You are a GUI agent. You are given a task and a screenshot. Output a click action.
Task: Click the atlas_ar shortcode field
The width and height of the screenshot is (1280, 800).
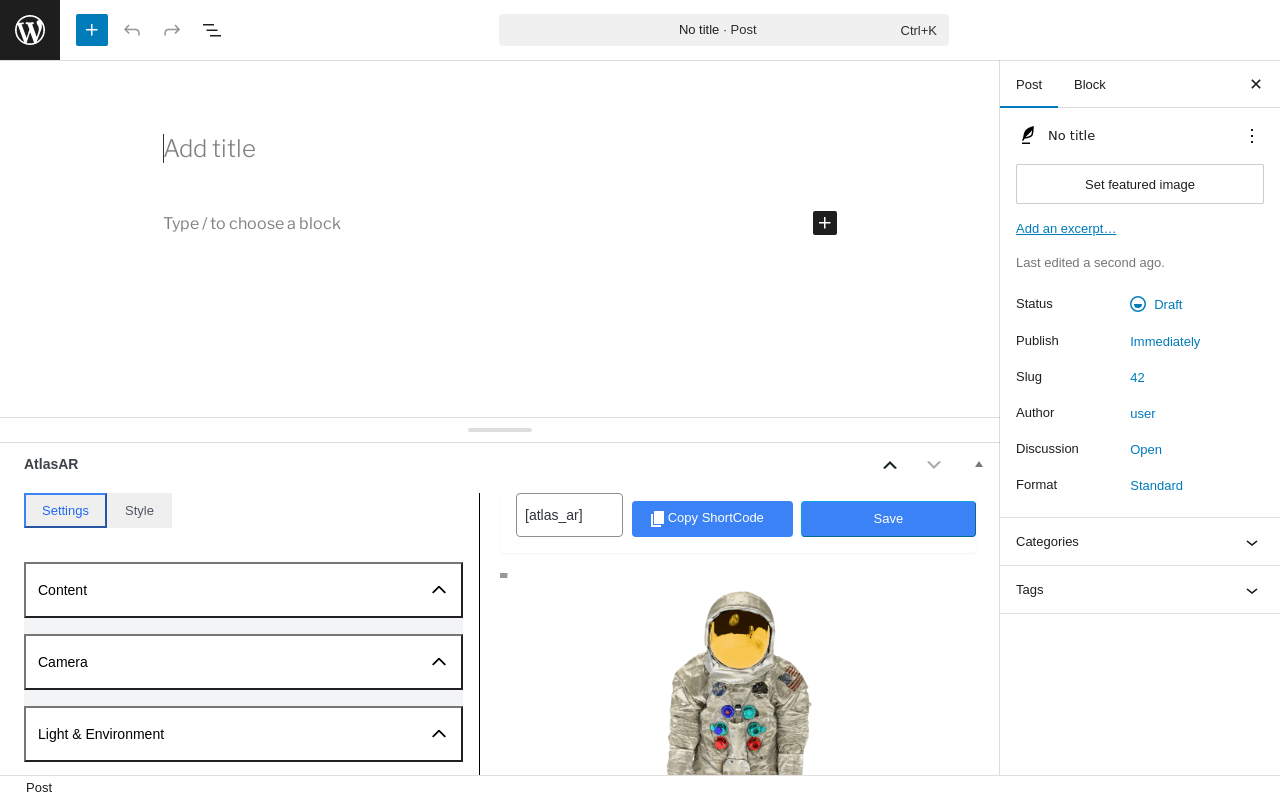(569, 515)
